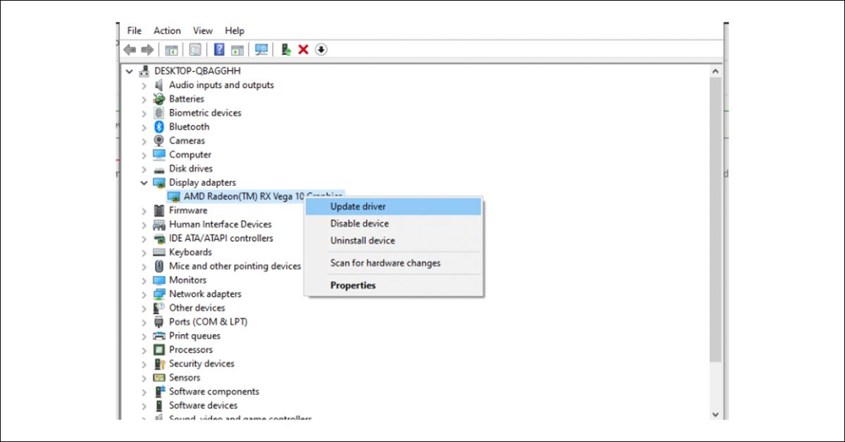Expand the Audio inputs and outputs node

tap(144, 85)
